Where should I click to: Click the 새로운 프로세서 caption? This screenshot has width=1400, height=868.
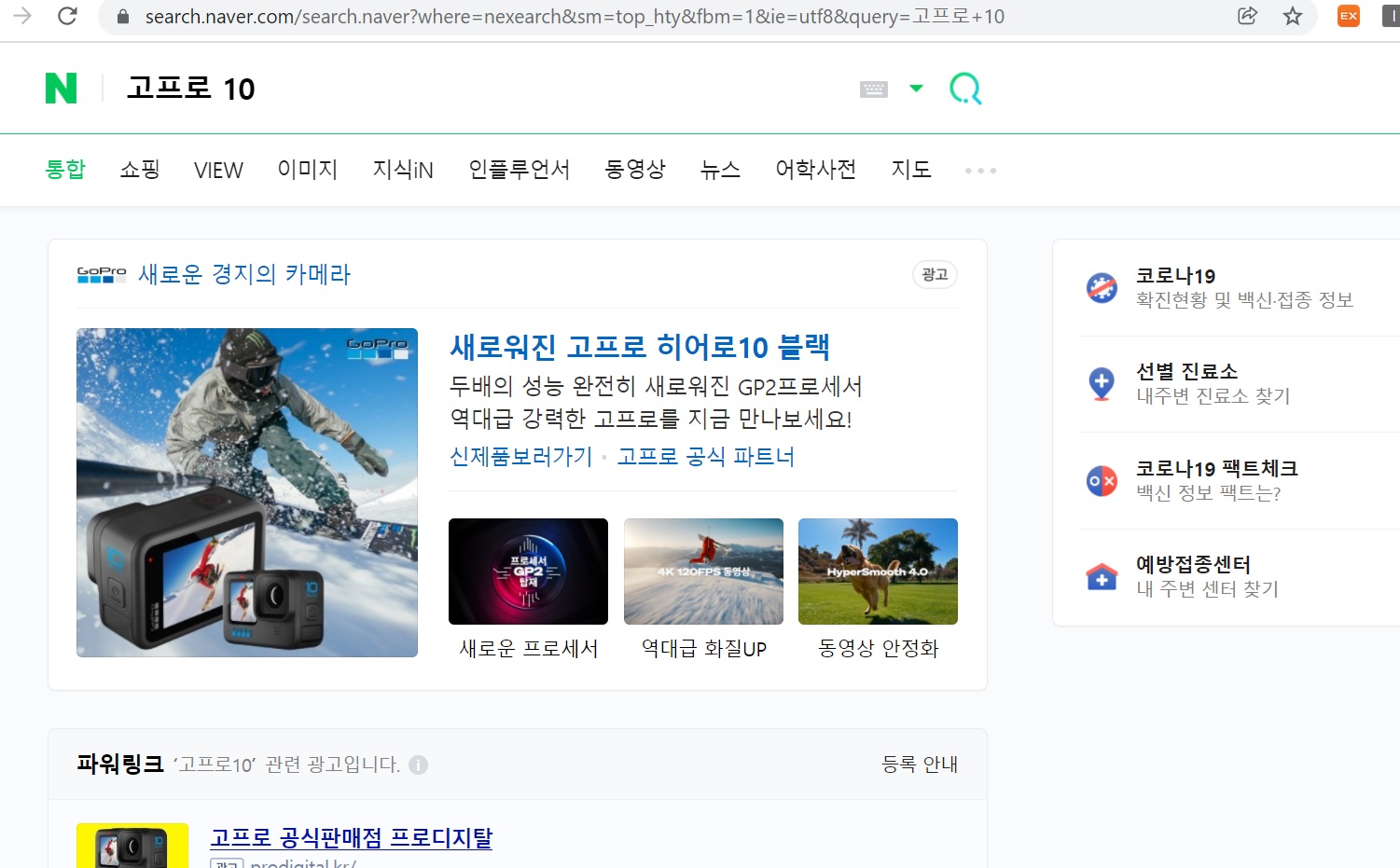point(529,648)
